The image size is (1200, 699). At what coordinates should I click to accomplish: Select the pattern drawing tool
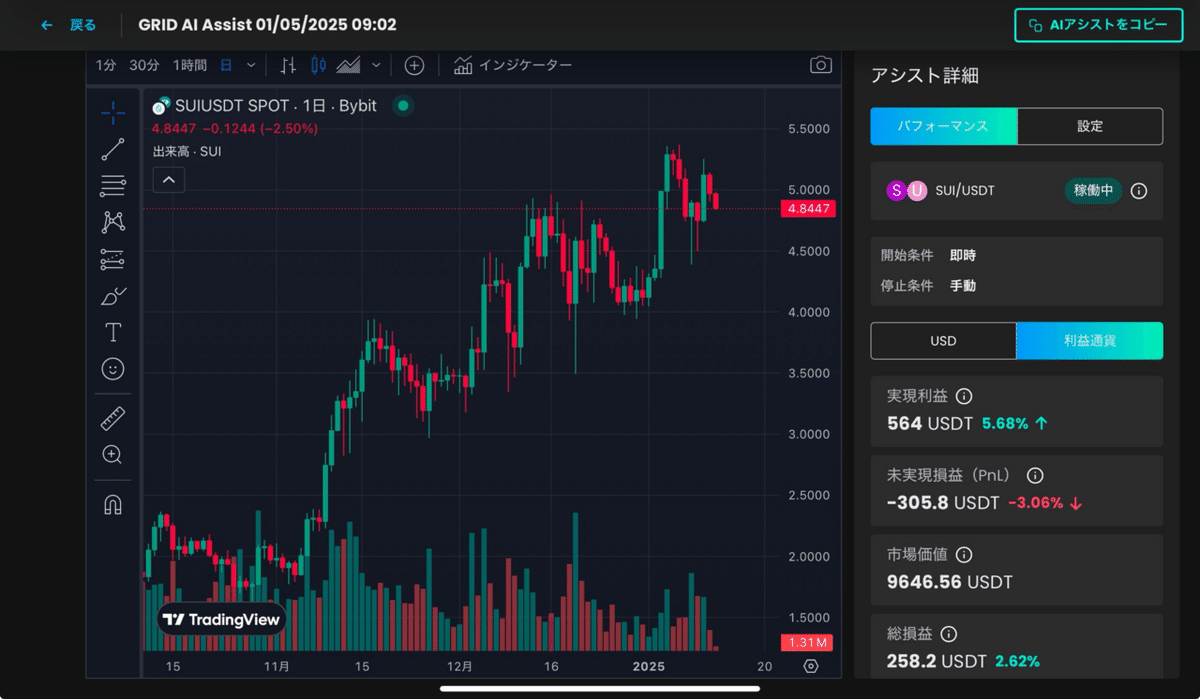[x=113, y=222]
